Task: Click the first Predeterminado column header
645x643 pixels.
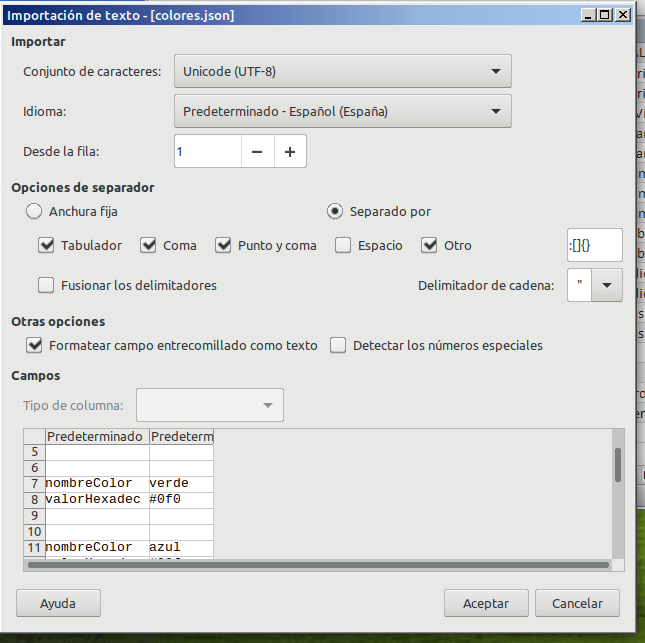Action: pyautogui.click(x=96, y=437)
